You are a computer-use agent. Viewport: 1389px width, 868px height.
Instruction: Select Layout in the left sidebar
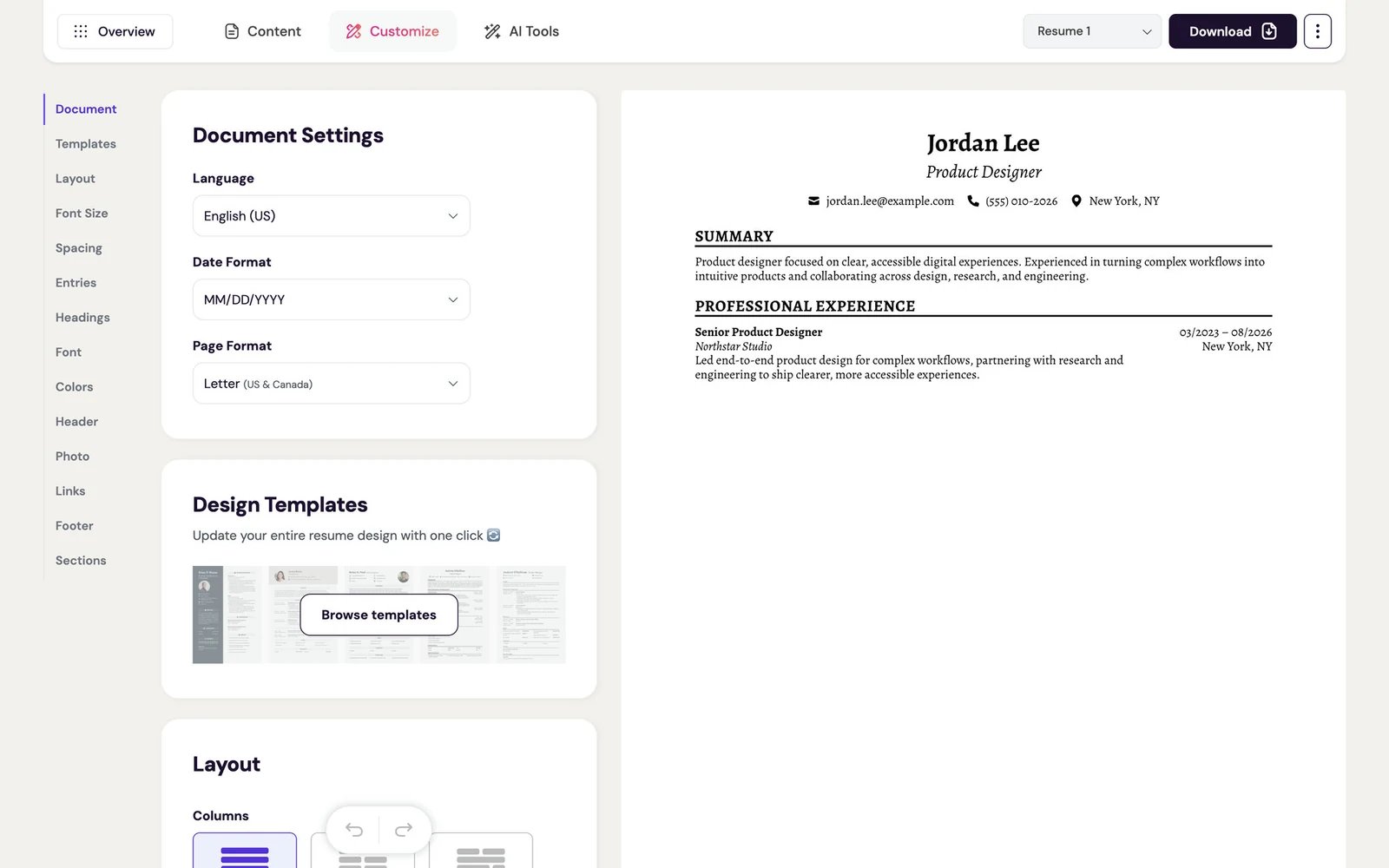(76, 179)
